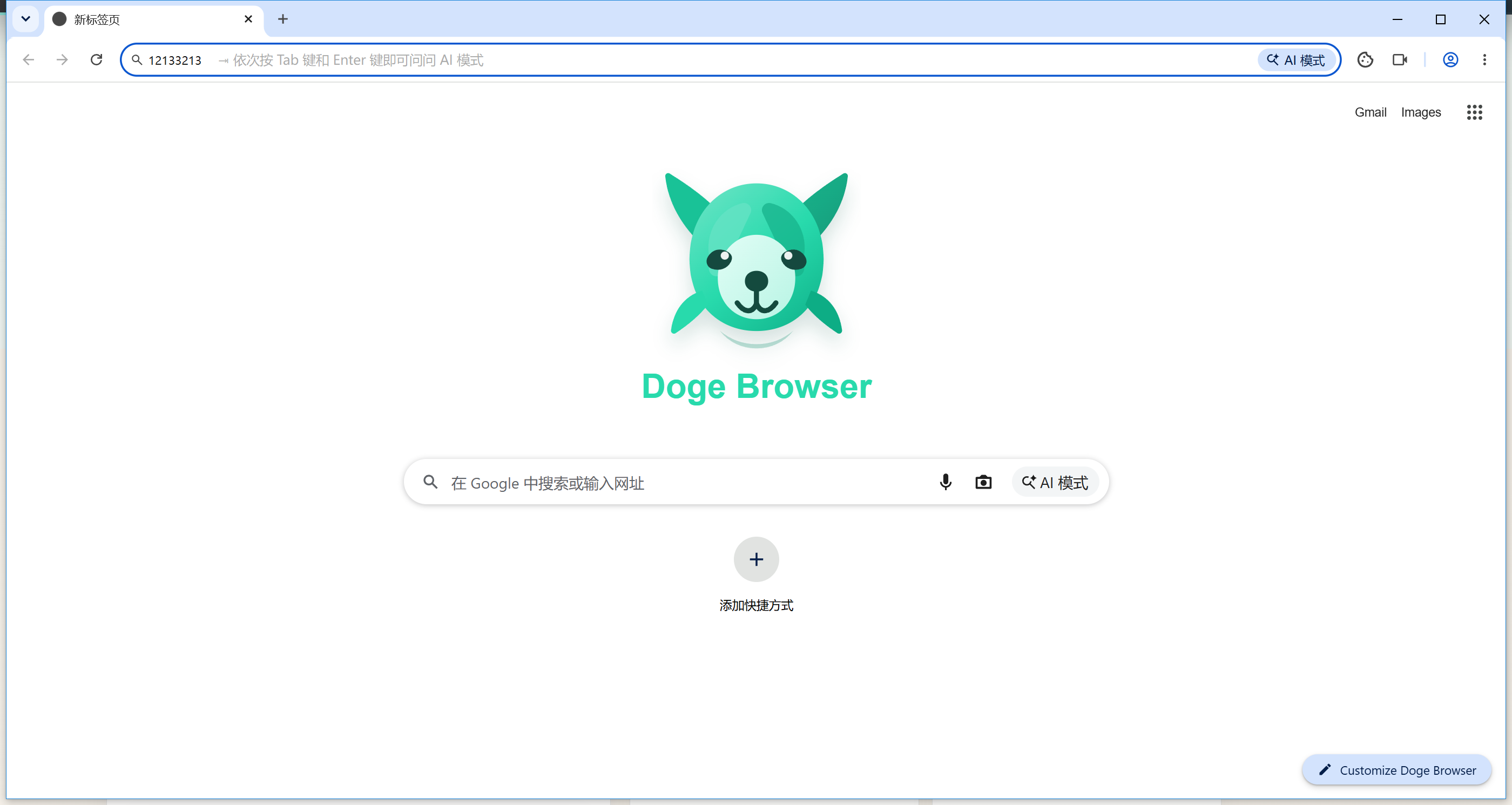Open the Google apps grid

point(1474,112)
